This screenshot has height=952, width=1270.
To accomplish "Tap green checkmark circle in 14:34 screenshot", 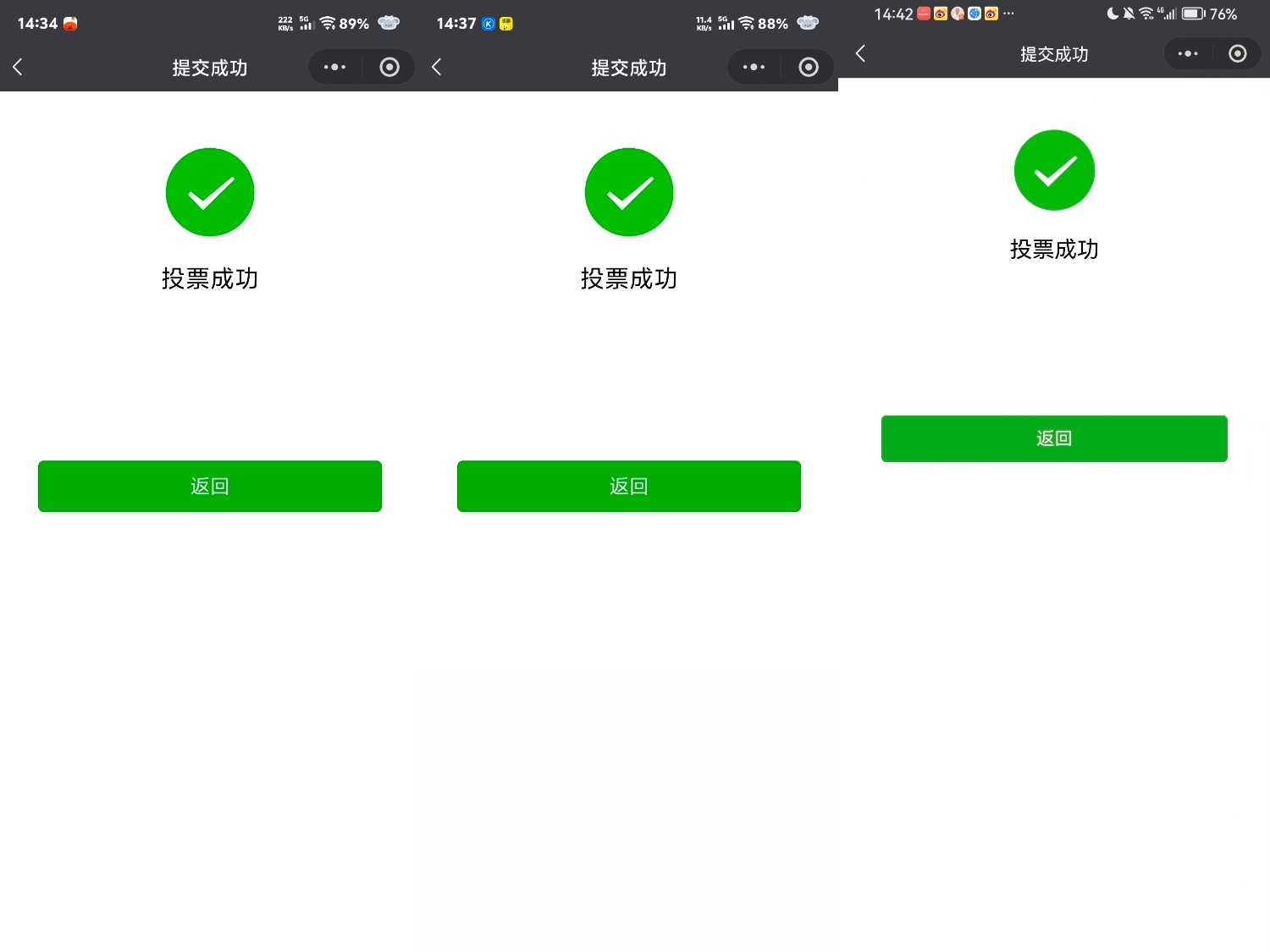I will tap(210, 192).
